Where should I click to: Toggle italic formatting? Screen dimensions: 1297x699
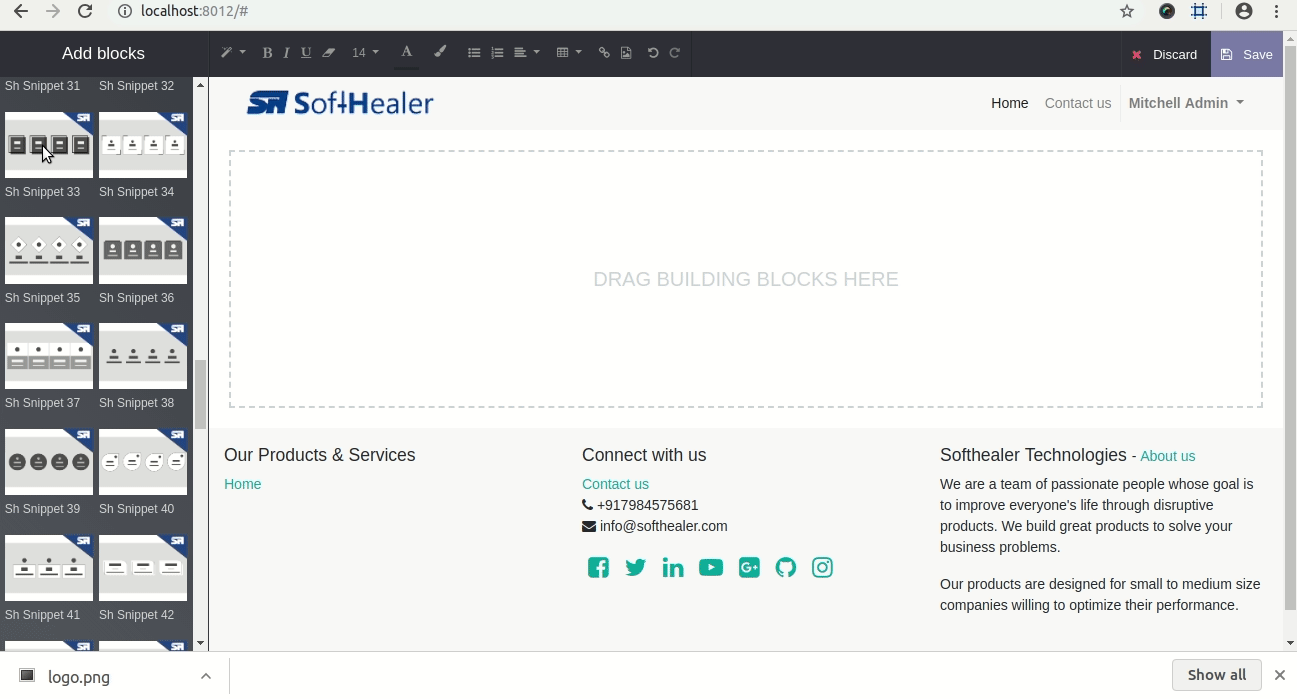tap(286, 53)
